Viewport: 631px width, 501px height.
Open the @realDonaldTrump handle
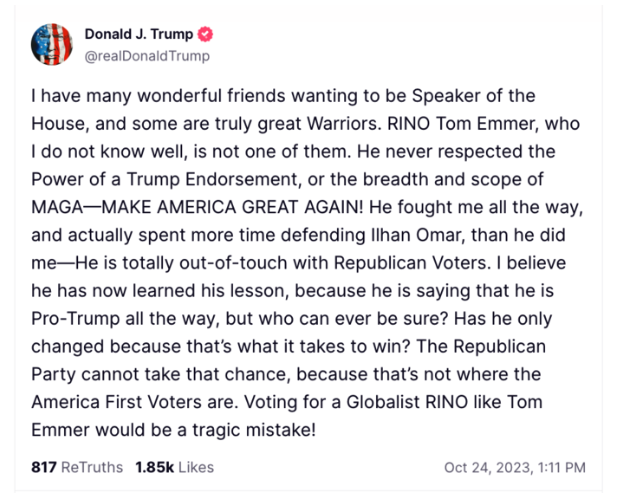coord(147,56)
